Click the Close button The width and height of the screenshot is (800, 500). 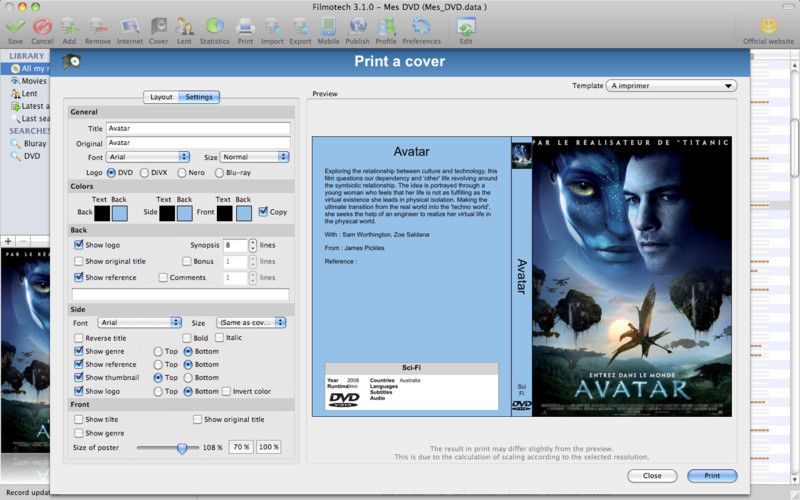(652, 476)
